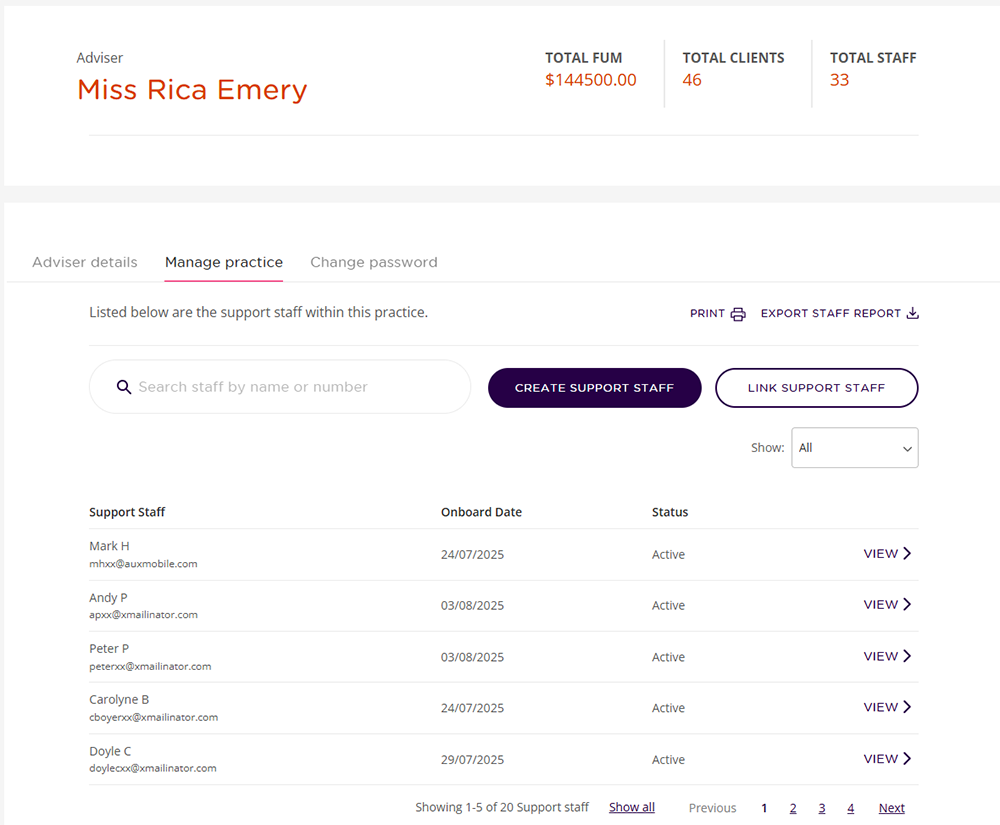Viewport: 1000px width, 825px height.
Task: Click the chevron arrow on Carolyne B's row
Action: [x=907, y=708]
